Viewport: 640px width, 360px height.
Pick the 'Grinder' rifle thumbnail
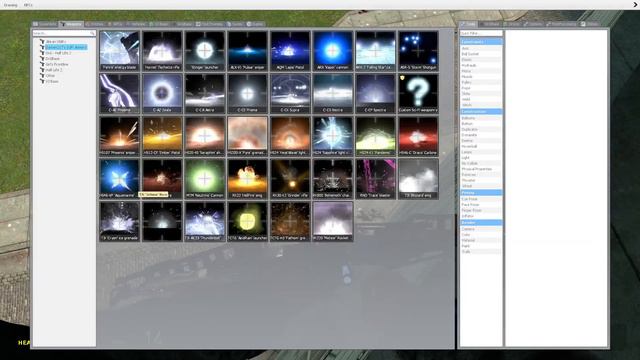(290, 179)
